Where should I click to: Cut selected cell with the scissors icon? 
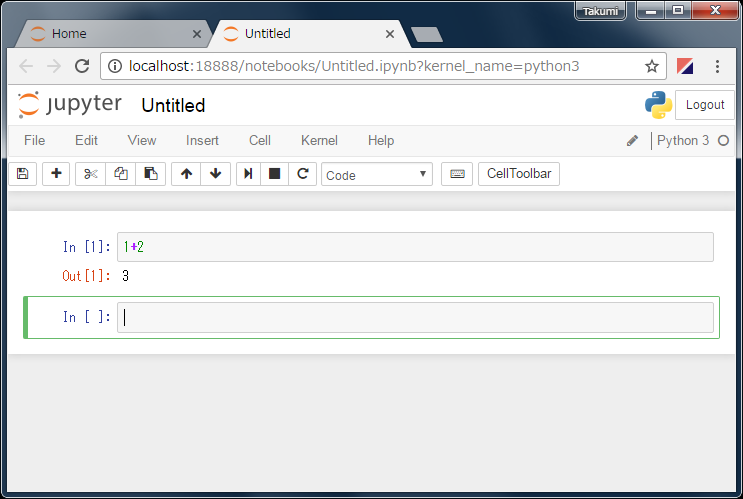pyautogui.click(x=91, y=174)
